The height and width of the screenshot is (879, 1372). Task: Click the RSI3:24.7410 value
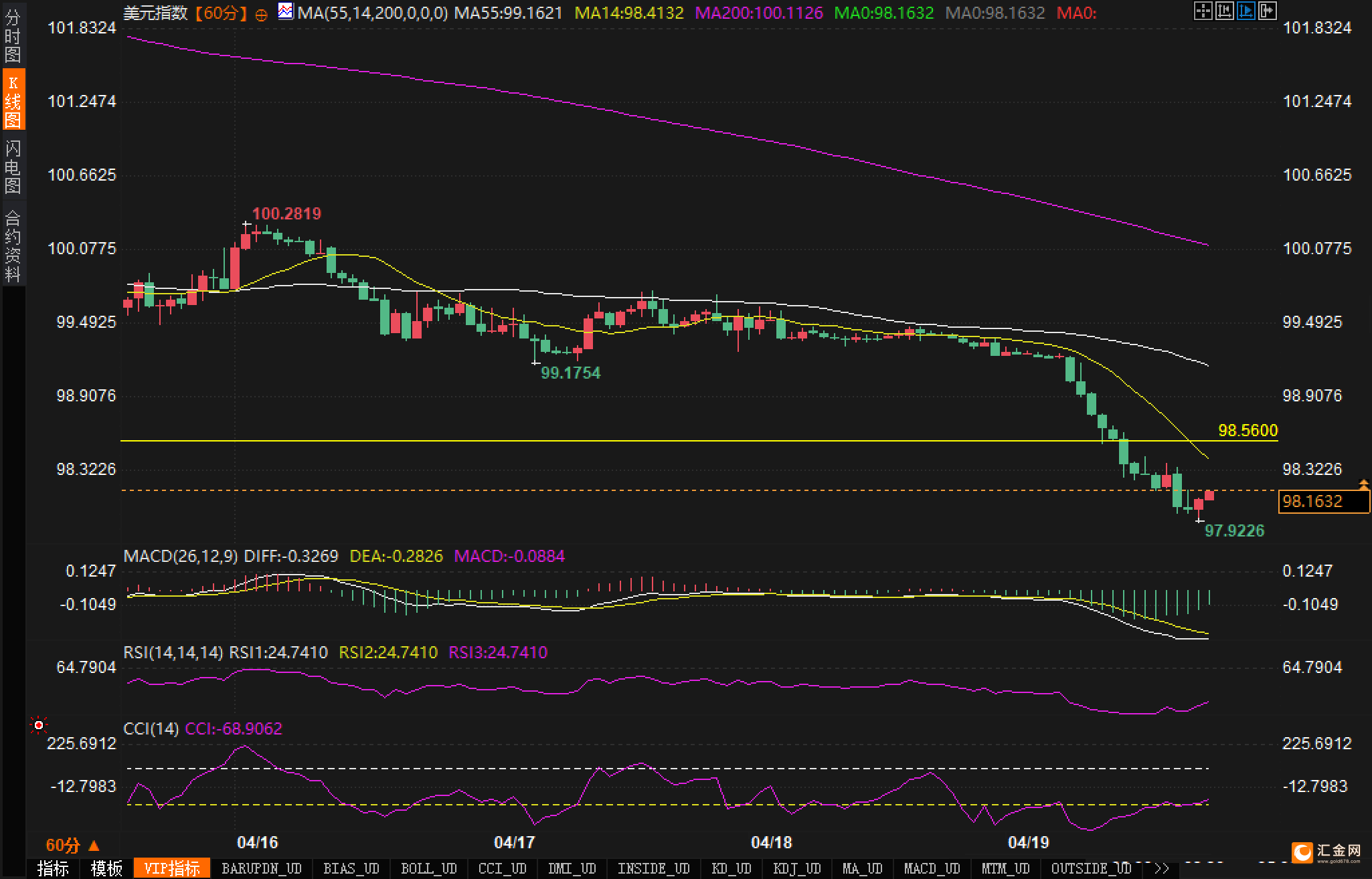coord(498,652)
